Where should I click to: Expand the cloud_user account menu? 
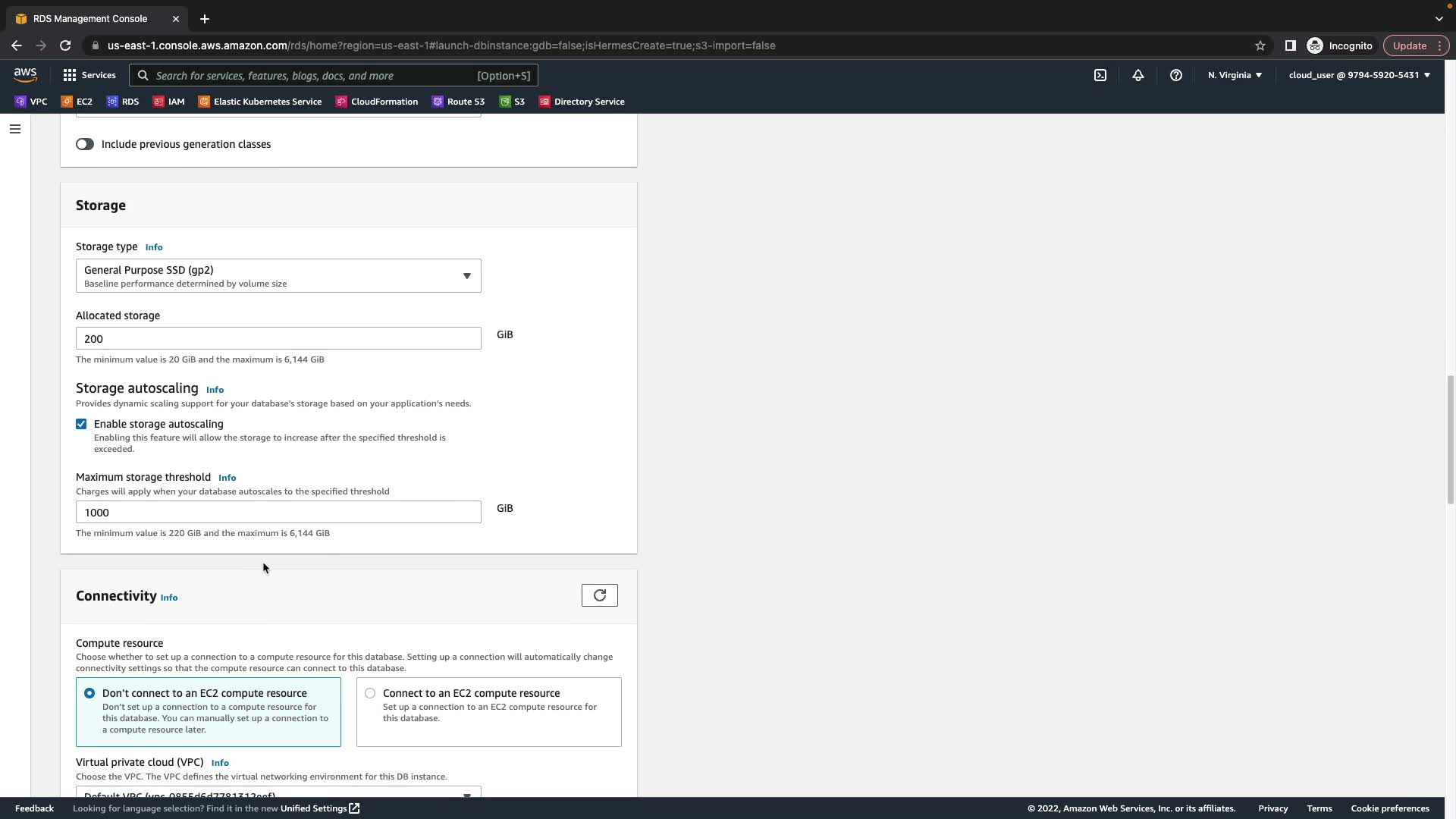click(1358, 75)
